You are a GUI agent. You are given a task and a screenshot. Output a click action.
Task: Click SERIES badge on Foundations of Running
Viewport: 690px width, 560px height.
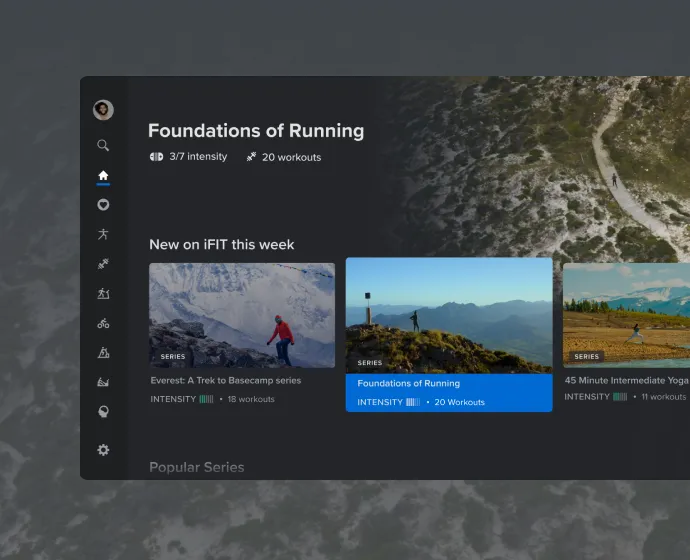370,362
